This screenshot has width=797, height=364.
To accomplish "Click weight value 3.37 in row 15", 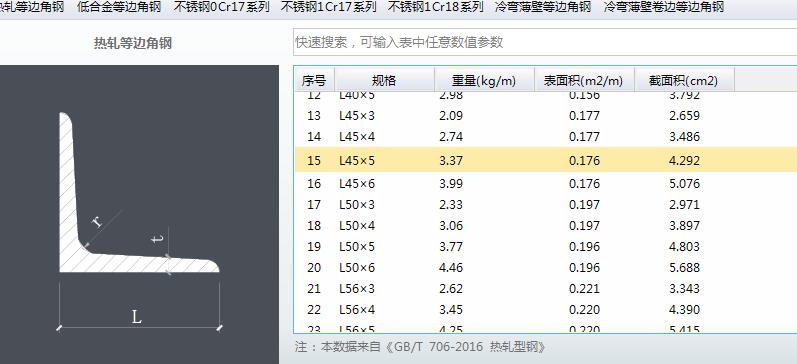I will [x=451, y=161].
